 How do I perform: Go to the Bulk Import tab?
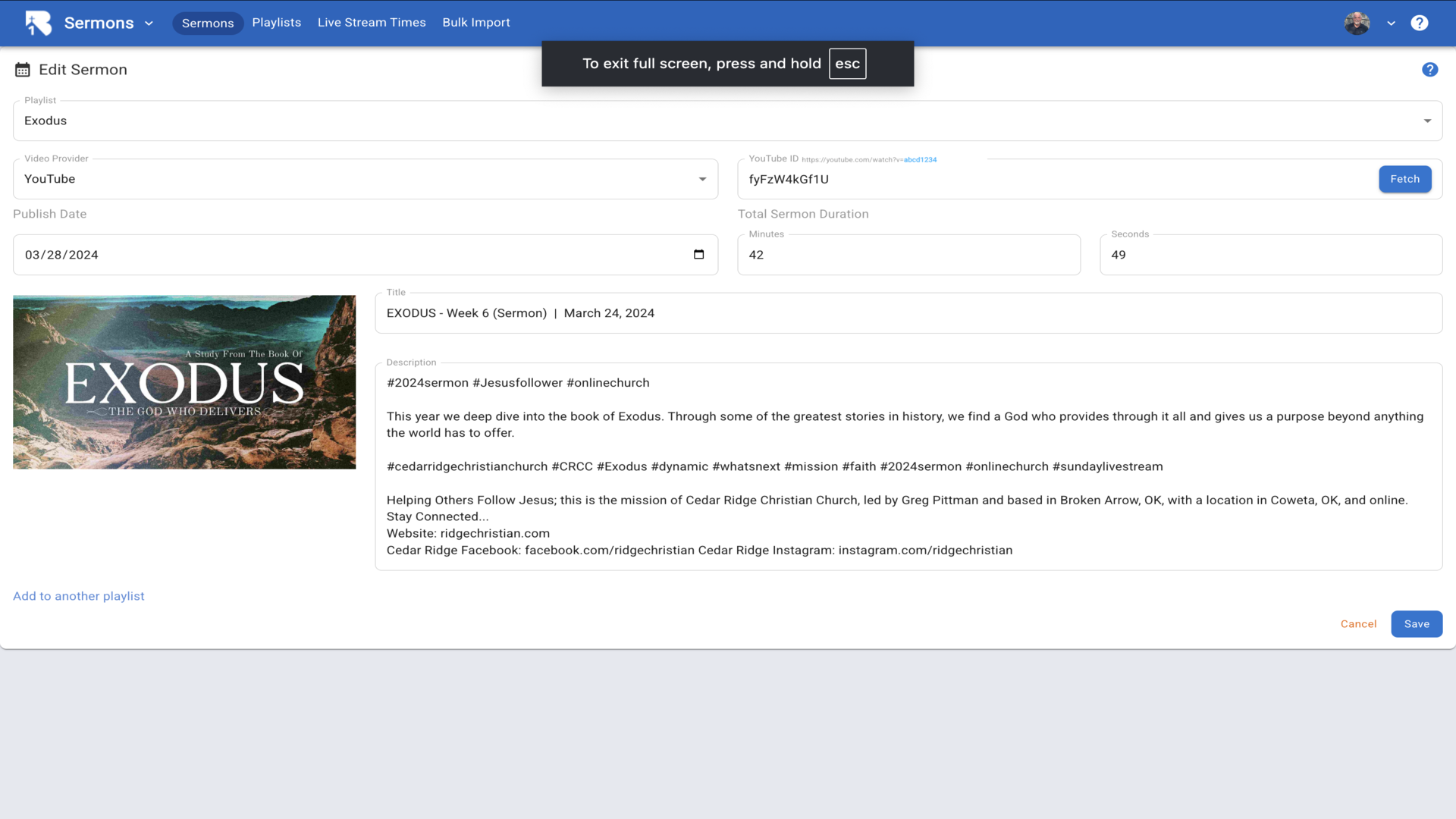(475, 23)
